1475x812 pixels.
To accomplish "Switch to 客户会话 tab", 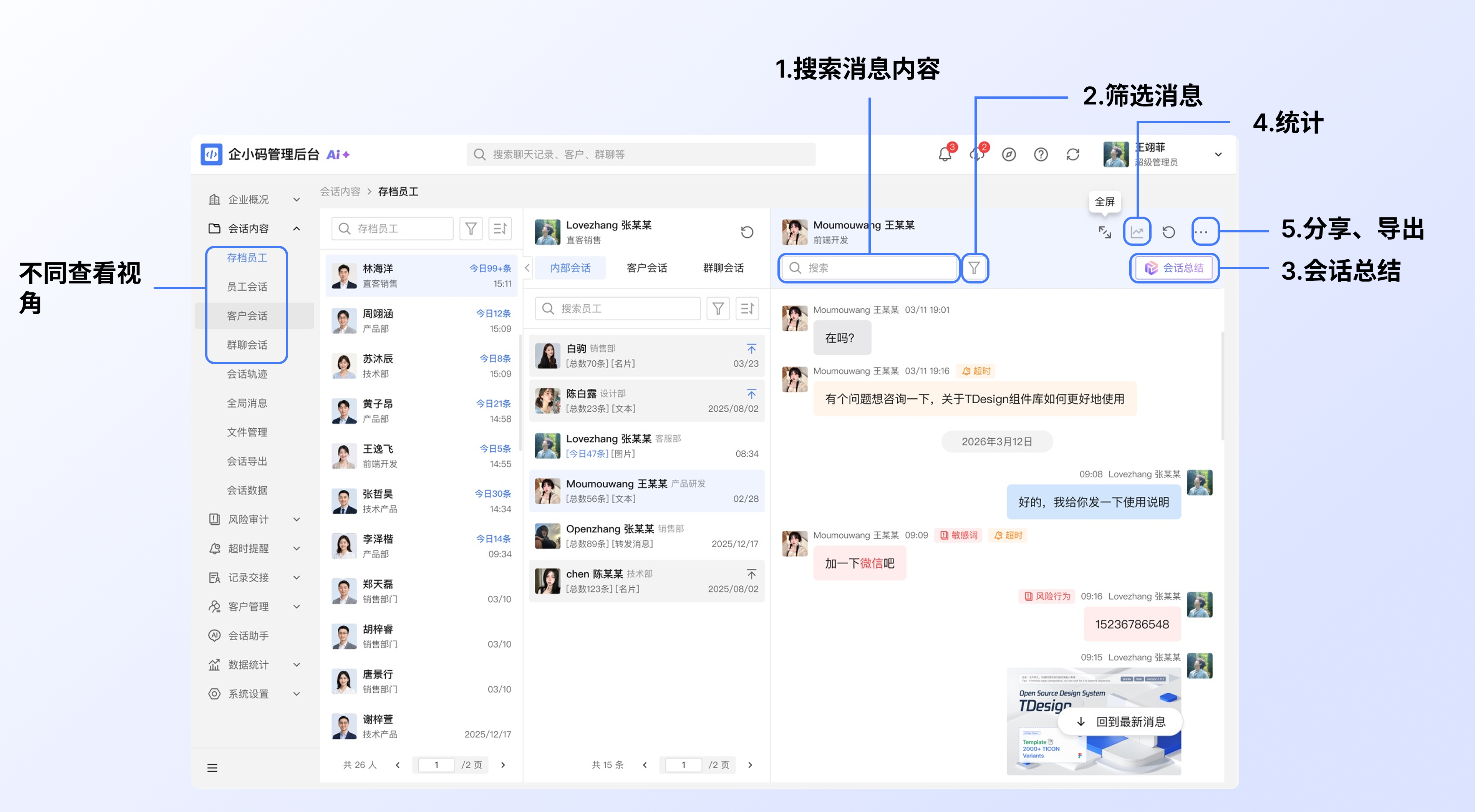I will pos(646,268).
